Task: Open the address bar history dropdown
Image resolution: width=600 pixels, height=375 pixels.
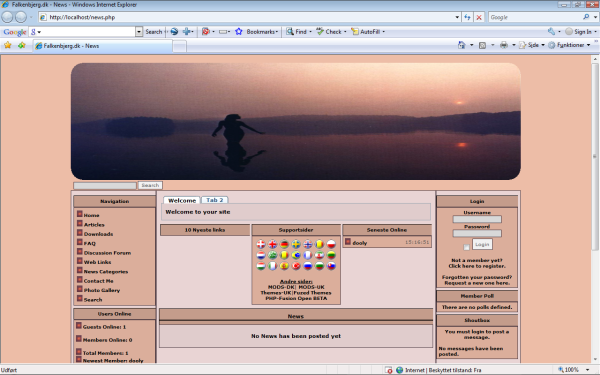Action: (457, 17)
